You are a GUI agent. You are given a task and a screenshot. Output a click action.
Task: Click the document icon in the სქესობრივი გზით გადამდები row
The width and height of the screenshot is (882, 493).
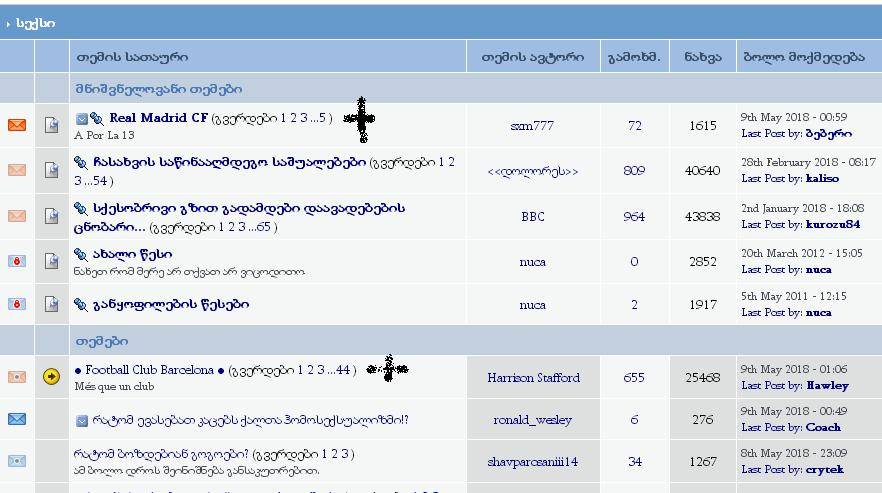coord(52,216)
